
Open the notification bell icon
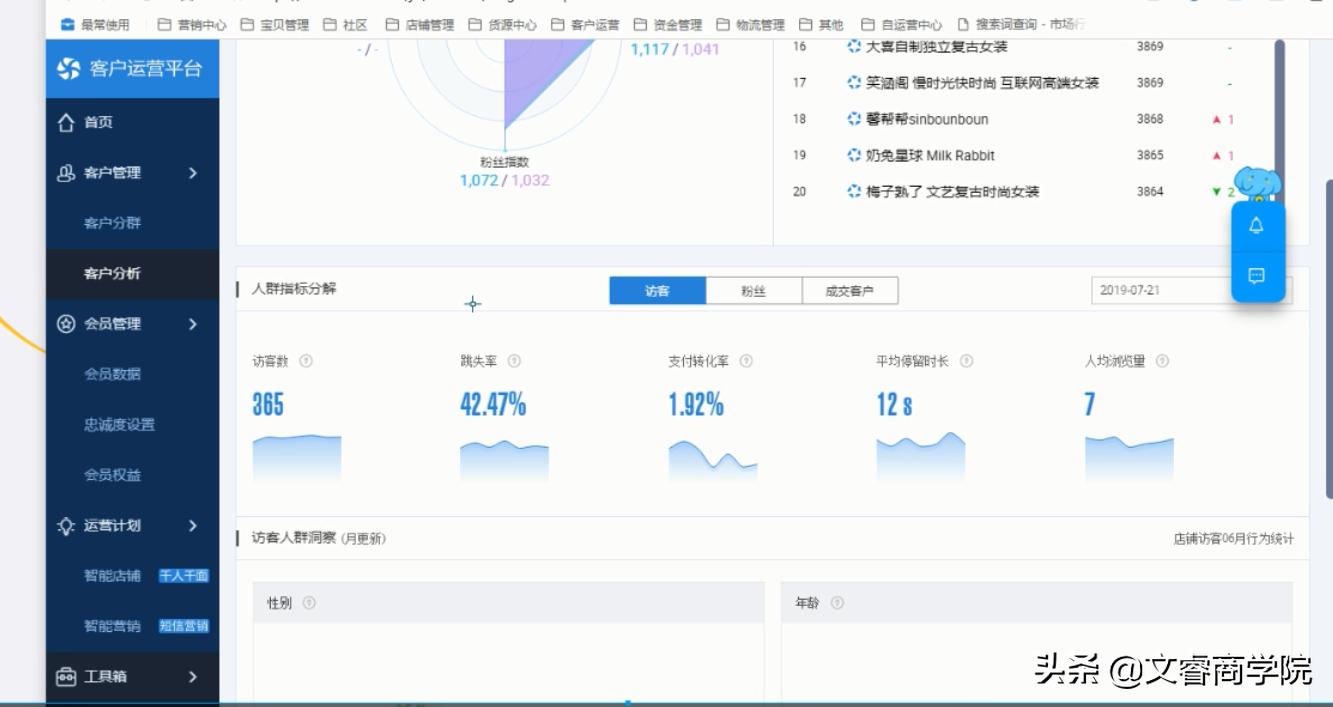1259,225
